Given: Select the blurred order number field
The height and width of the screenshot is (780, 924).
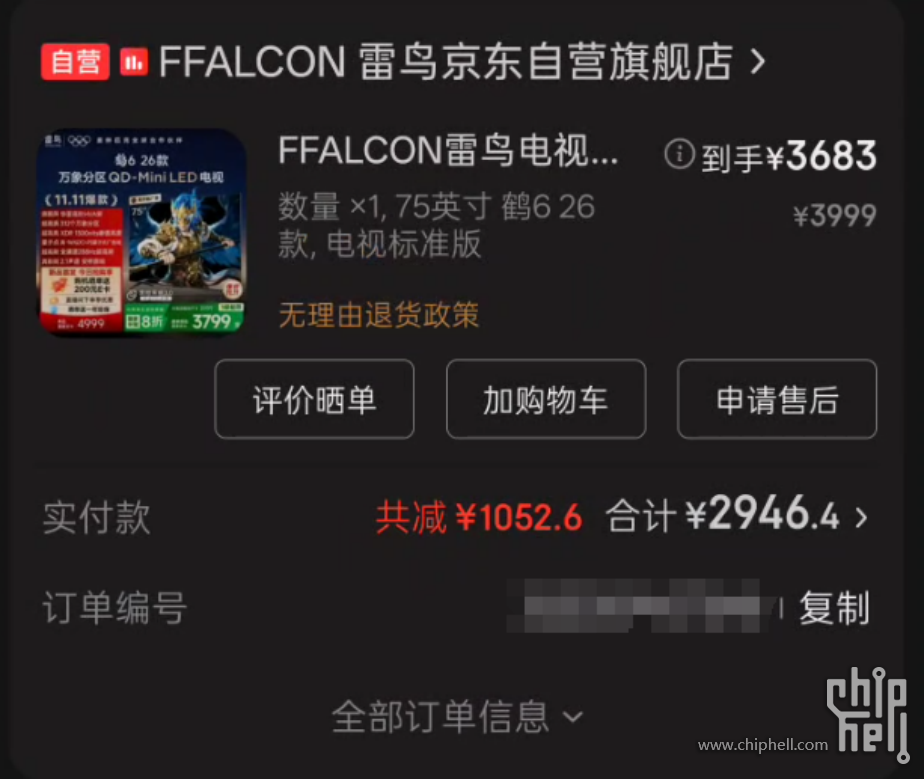Looking at the screenshot, I should [x=641, y=606].
